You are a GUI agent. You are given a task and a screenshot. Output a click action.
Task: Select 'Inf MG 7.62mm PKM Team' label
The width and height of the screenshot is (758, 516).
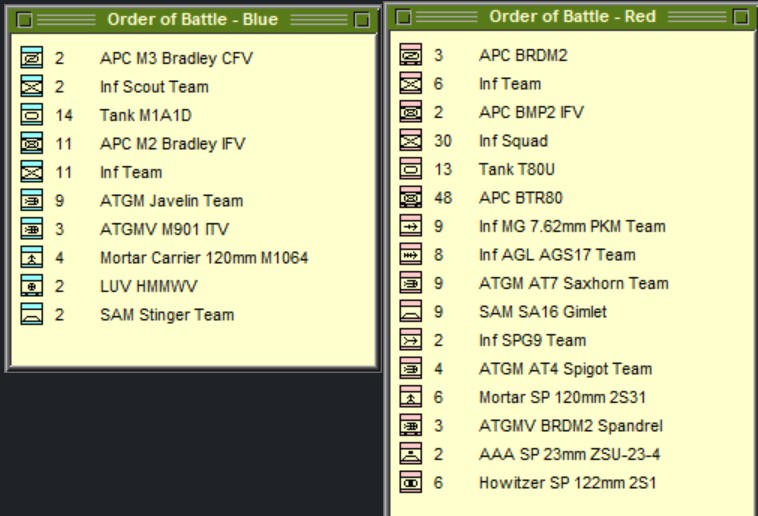572,226
